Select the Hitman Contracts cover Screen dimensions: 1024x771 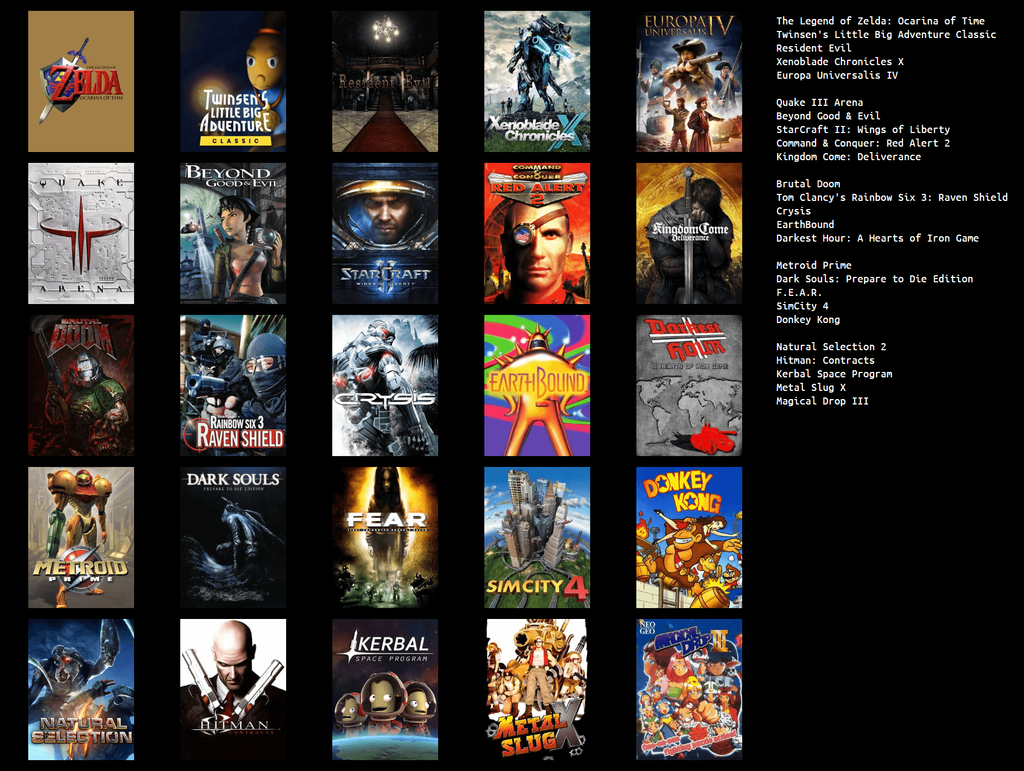click(233, 689)
